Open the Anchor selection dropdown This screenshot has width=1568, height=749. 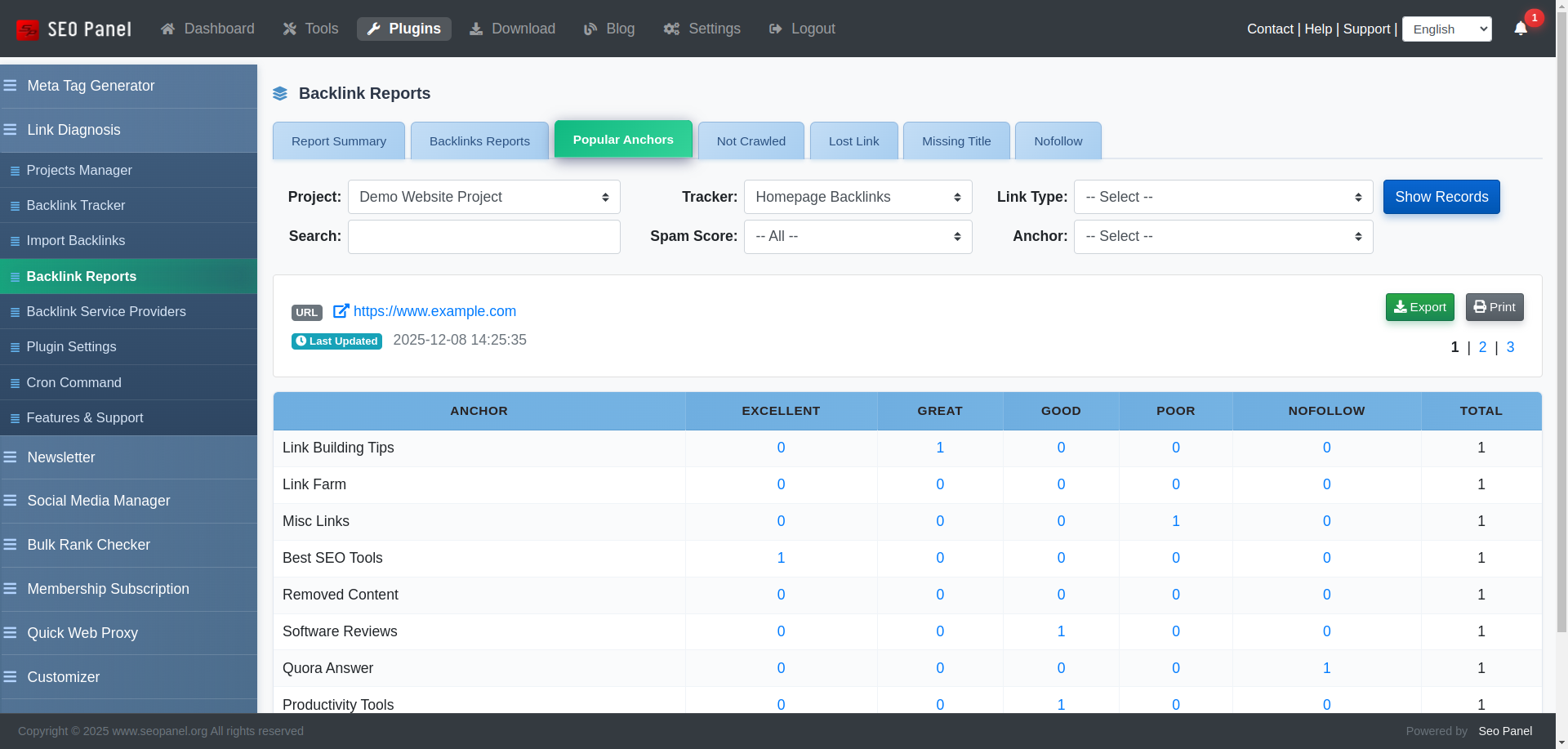coord(1223,237)
